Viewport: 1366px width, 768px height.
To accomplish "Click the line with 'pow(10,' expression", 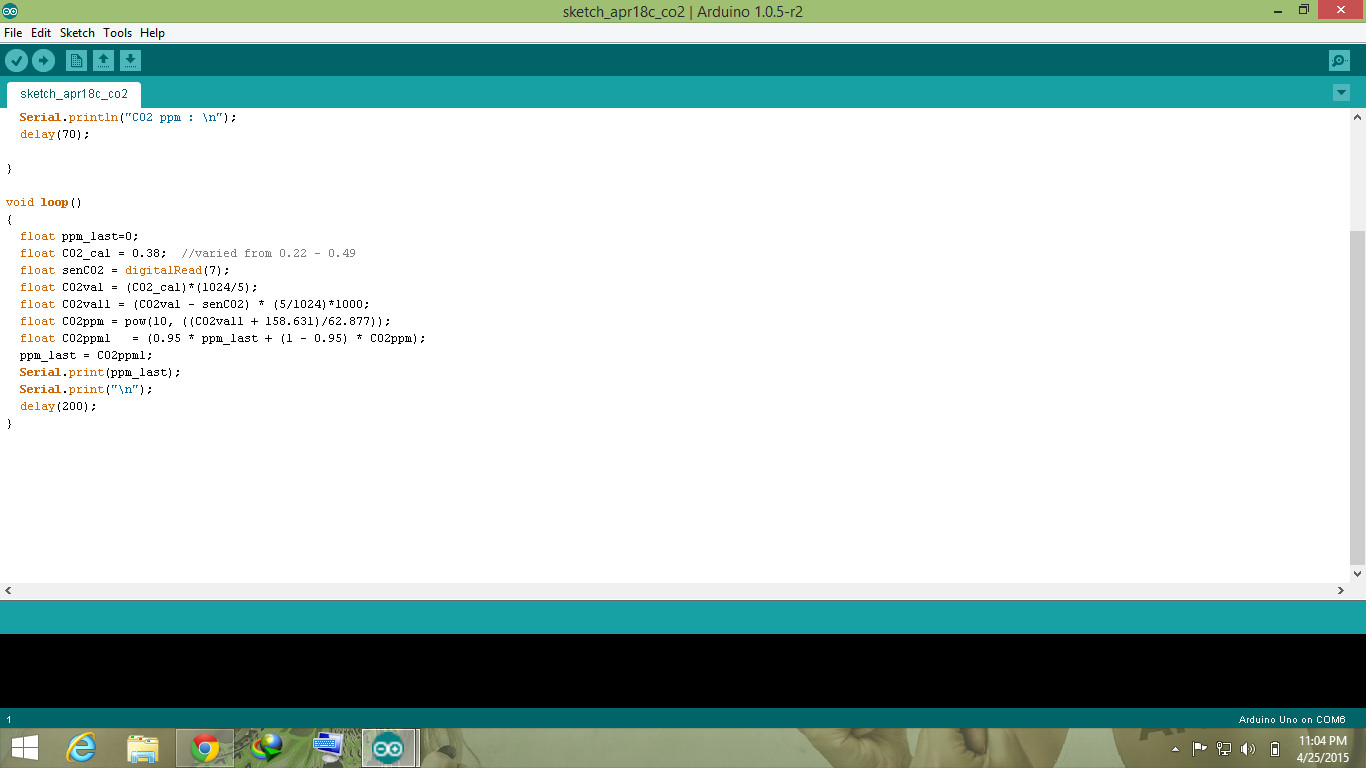I will point(205,321).
